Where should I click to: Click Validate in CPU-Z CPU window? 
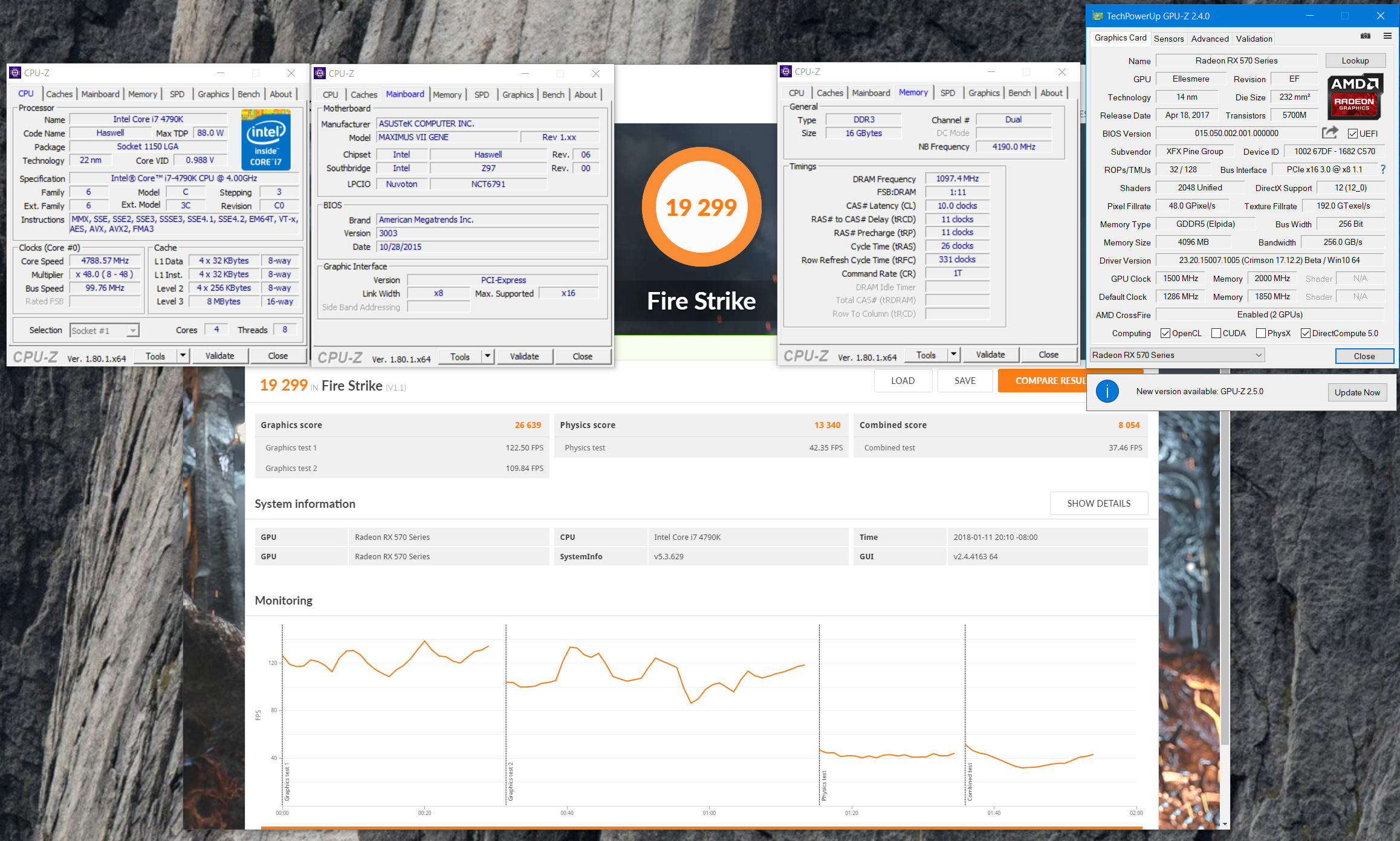click(x=220, y=356)
